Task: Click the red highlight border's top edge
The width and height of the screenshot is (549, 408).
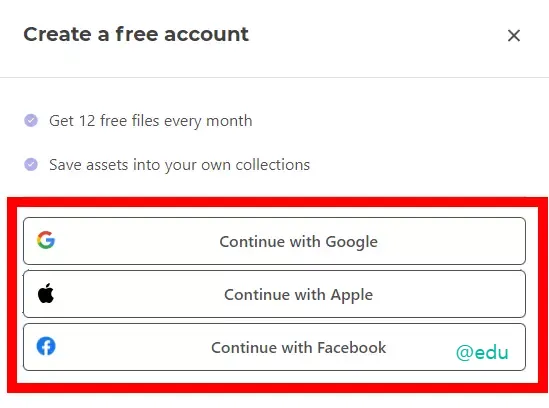Action: [278, 202]
